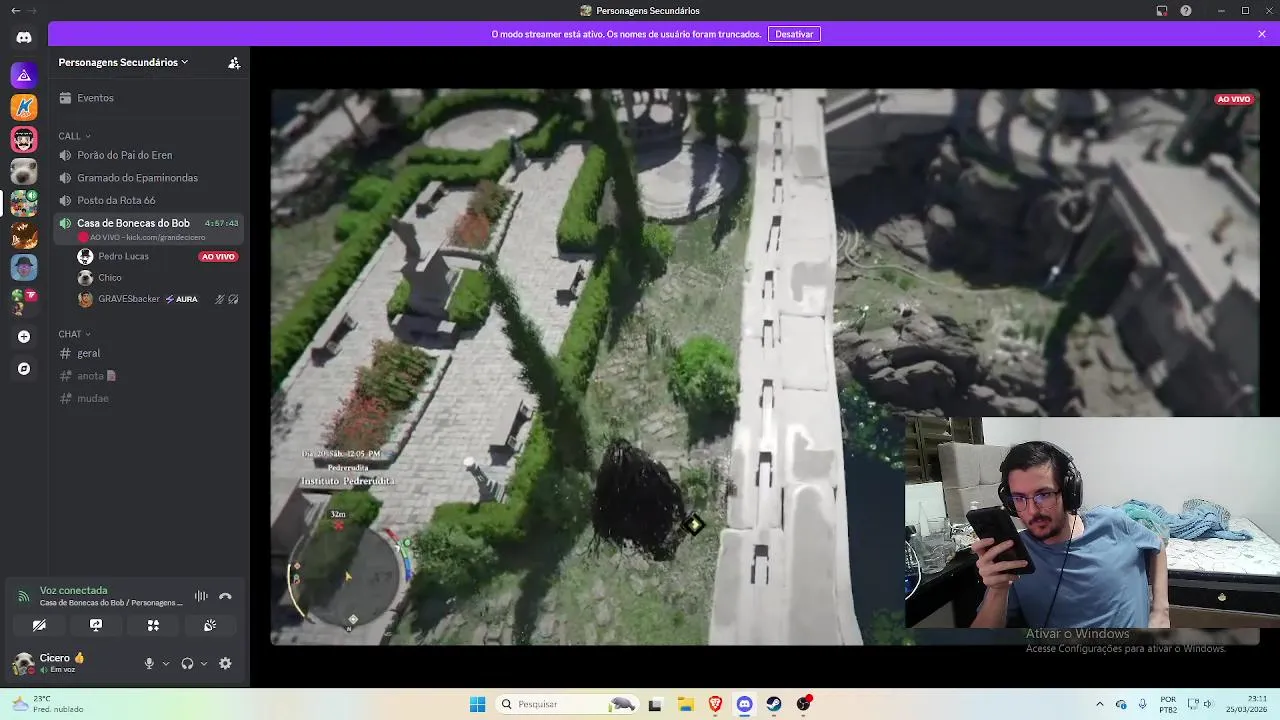Open OBS Studio from the taskbar
This screenshot has width=1280, height=720.
click(804, 704)
